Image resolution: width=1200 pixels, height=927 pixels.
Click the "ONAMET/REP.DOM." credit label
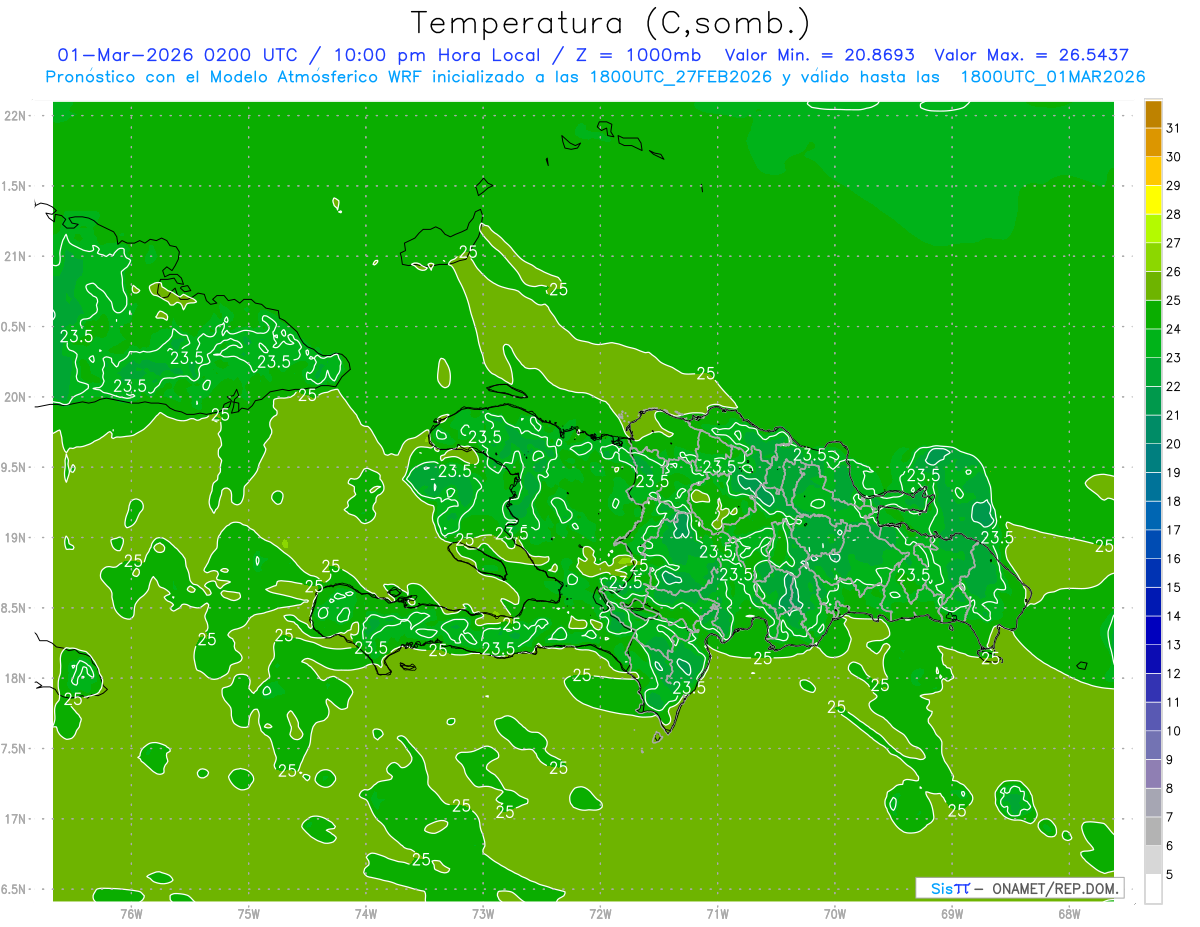pyautogui.click(x=1055, y=888)
